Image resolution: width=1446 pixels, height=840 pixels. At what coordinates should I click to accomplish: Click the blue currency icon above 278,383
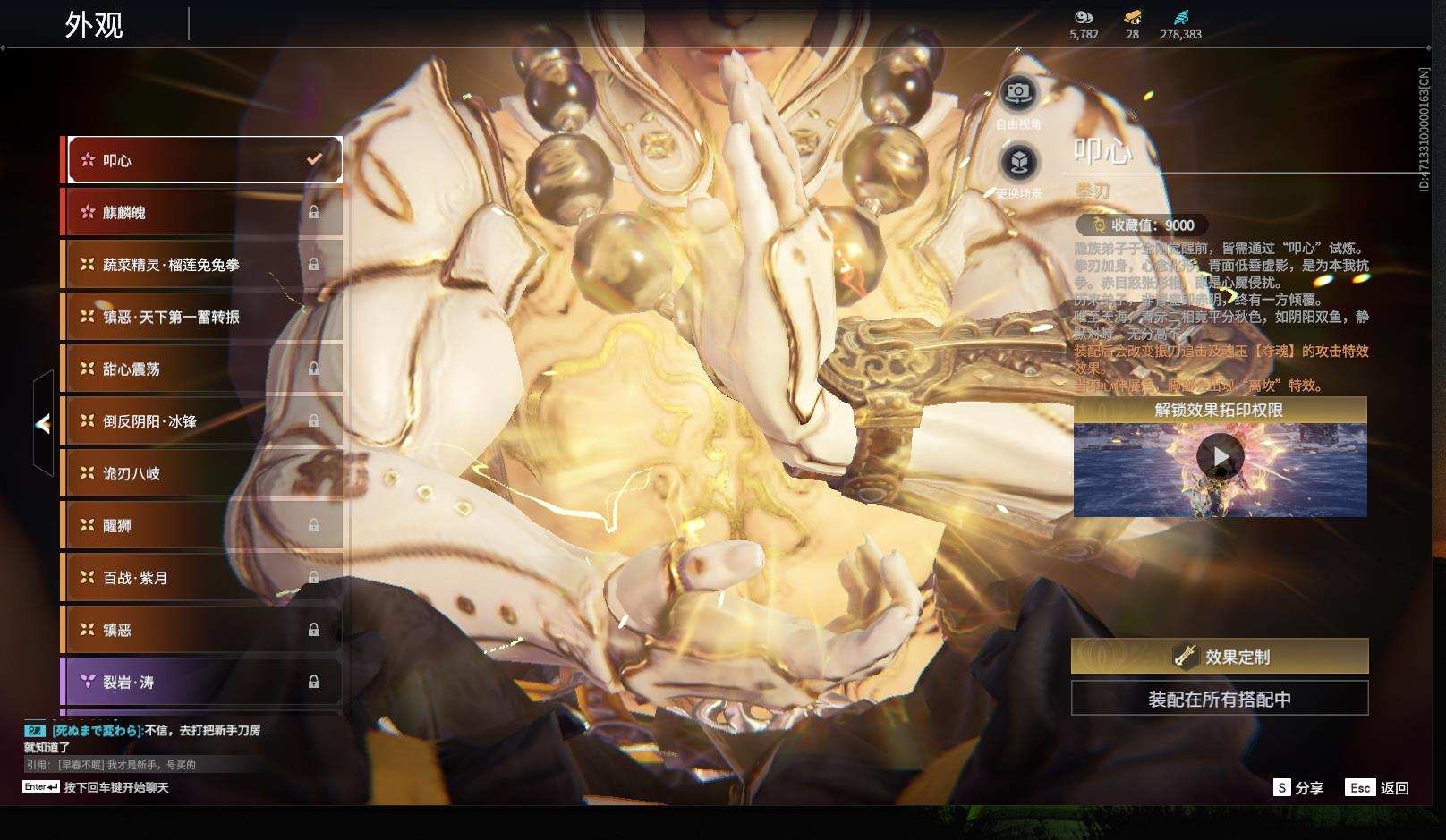[1181, 17]
